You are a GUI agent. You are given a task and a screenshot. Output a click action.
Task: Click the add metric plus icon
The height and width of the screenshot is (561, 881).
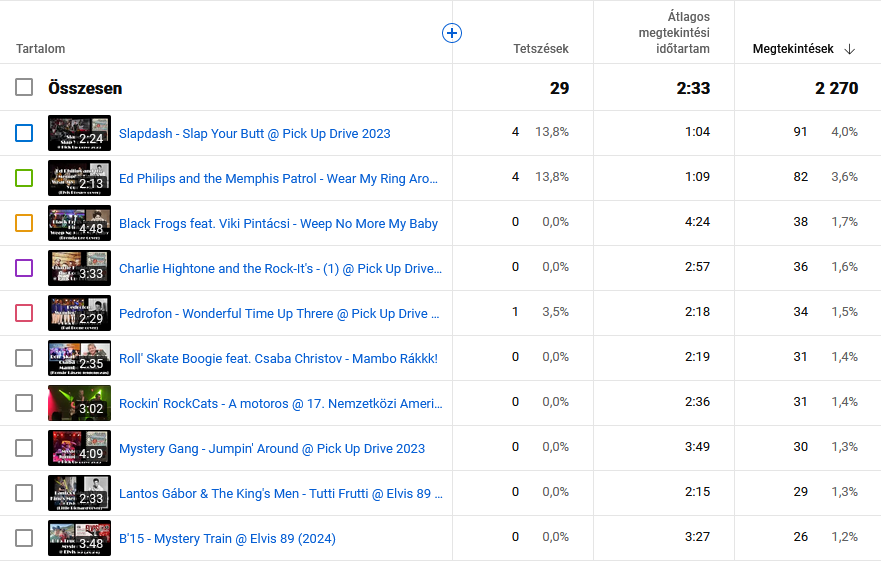point(452,33)
